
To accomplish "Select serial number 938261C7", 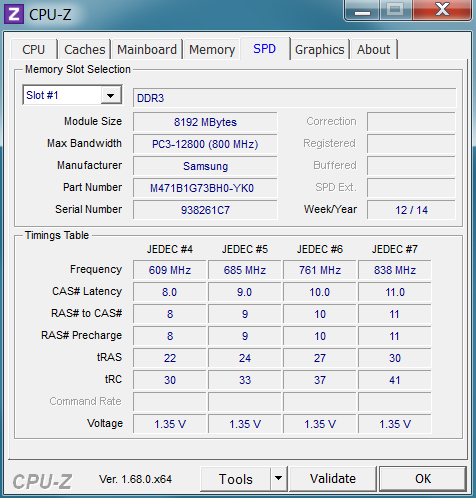I will point(205,210).
